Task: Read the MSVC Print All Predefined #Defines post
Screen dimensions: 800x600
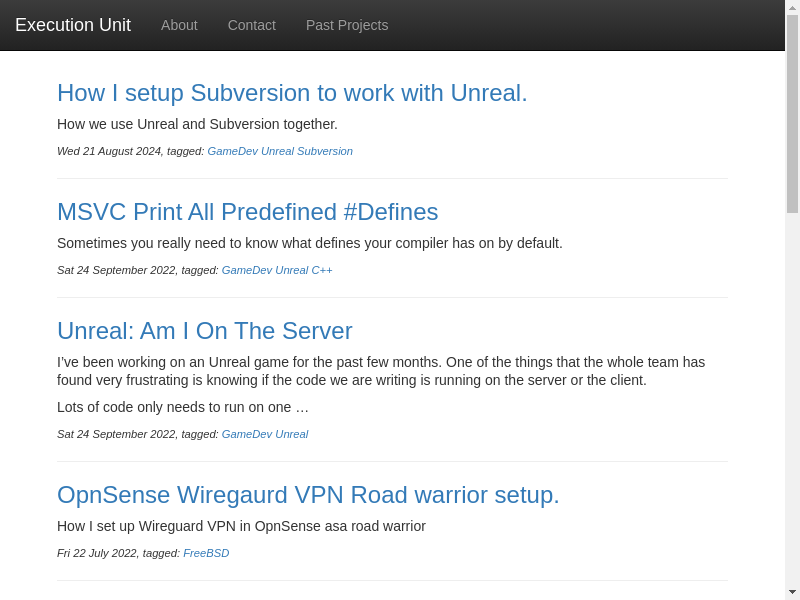Action: tap(247, 212)
